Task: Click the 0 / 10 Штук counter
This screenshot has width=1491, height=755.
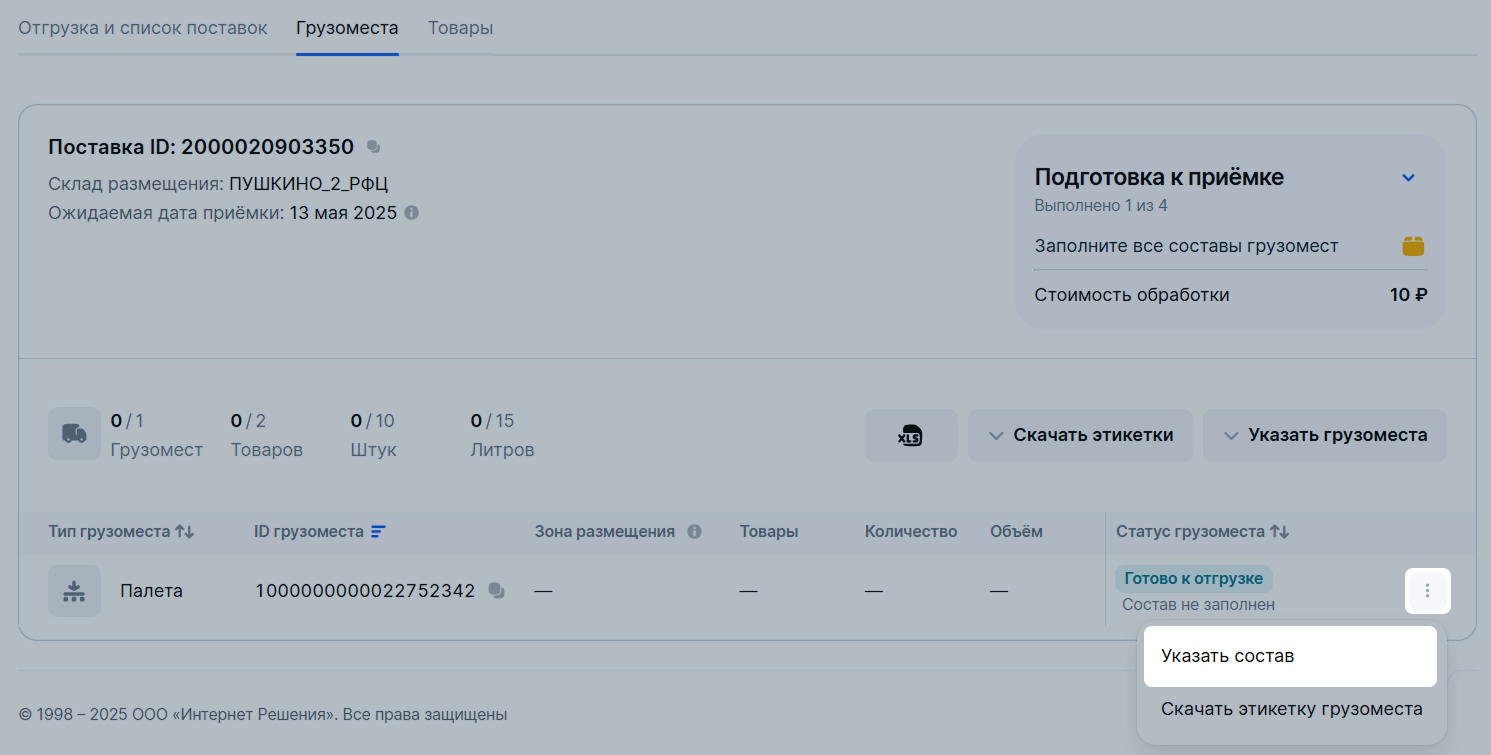Action: (373, 435)
